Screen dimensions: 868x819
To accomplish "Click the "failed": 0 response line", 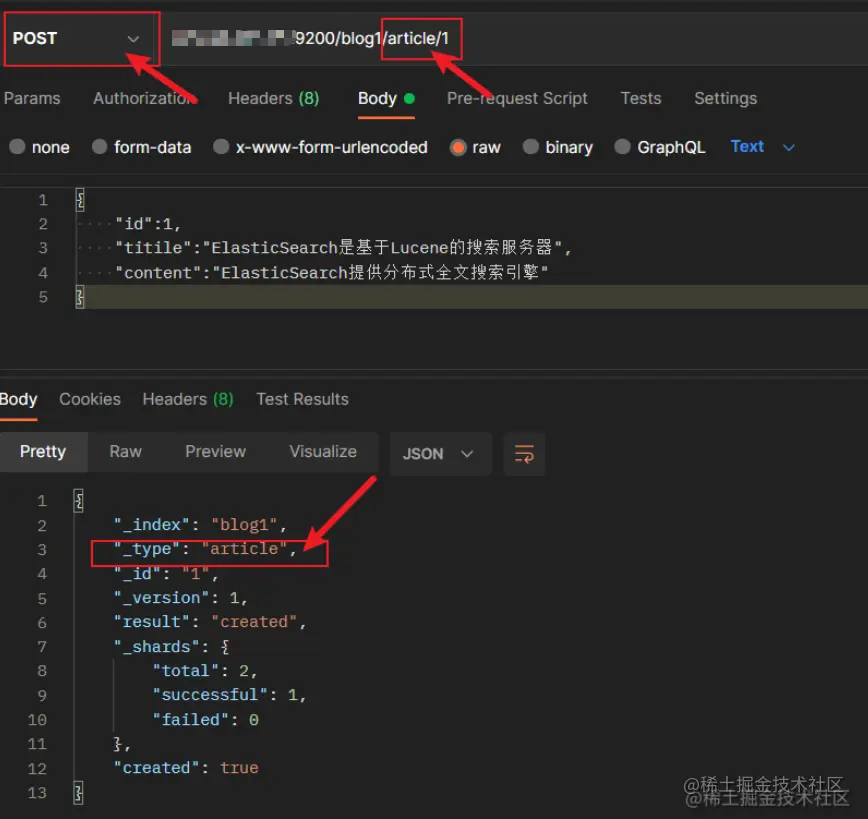I will point(205,719).
